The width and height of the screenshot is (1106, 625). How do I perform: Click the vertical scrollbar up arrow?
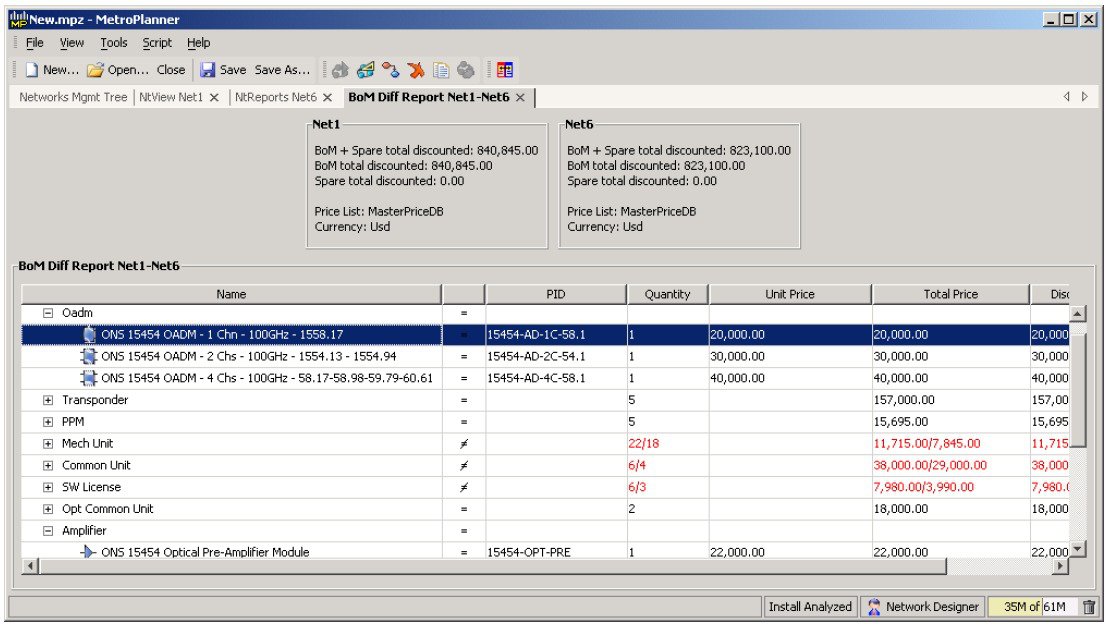coord(1078,314)
